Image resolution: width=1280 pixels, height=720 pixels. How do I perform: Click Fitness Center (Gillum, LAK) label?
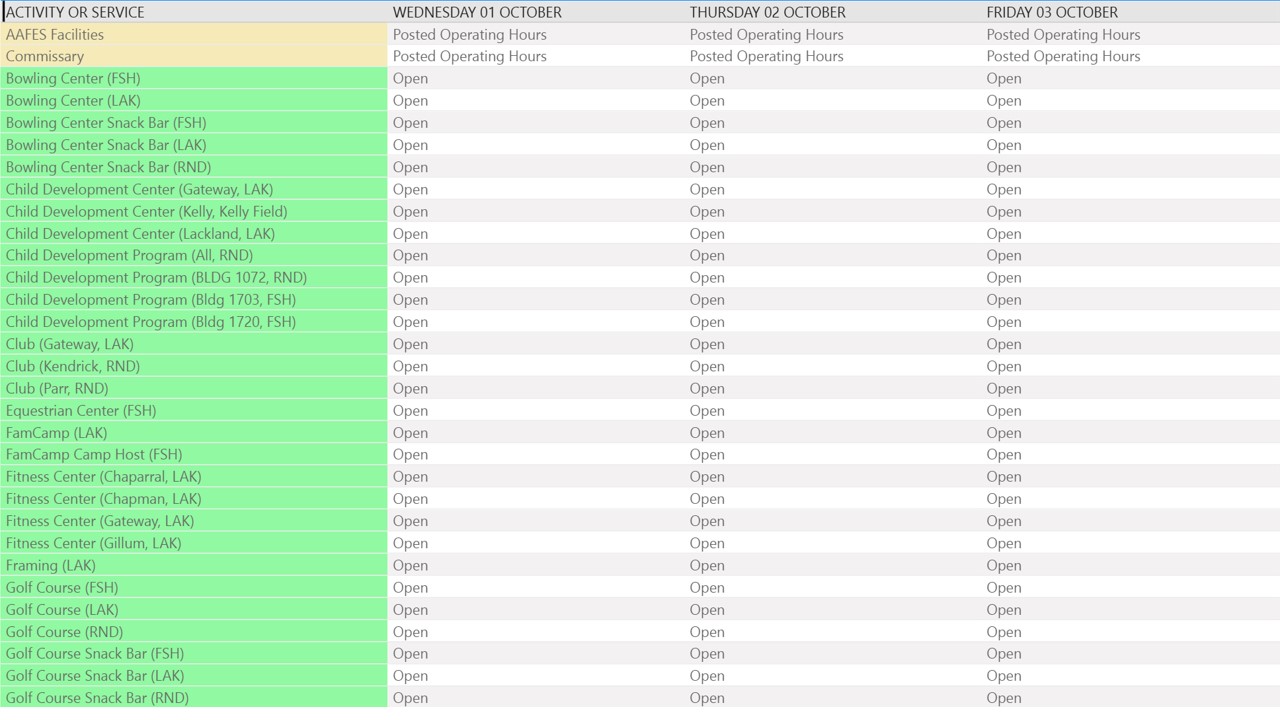[x=94, y=543]
